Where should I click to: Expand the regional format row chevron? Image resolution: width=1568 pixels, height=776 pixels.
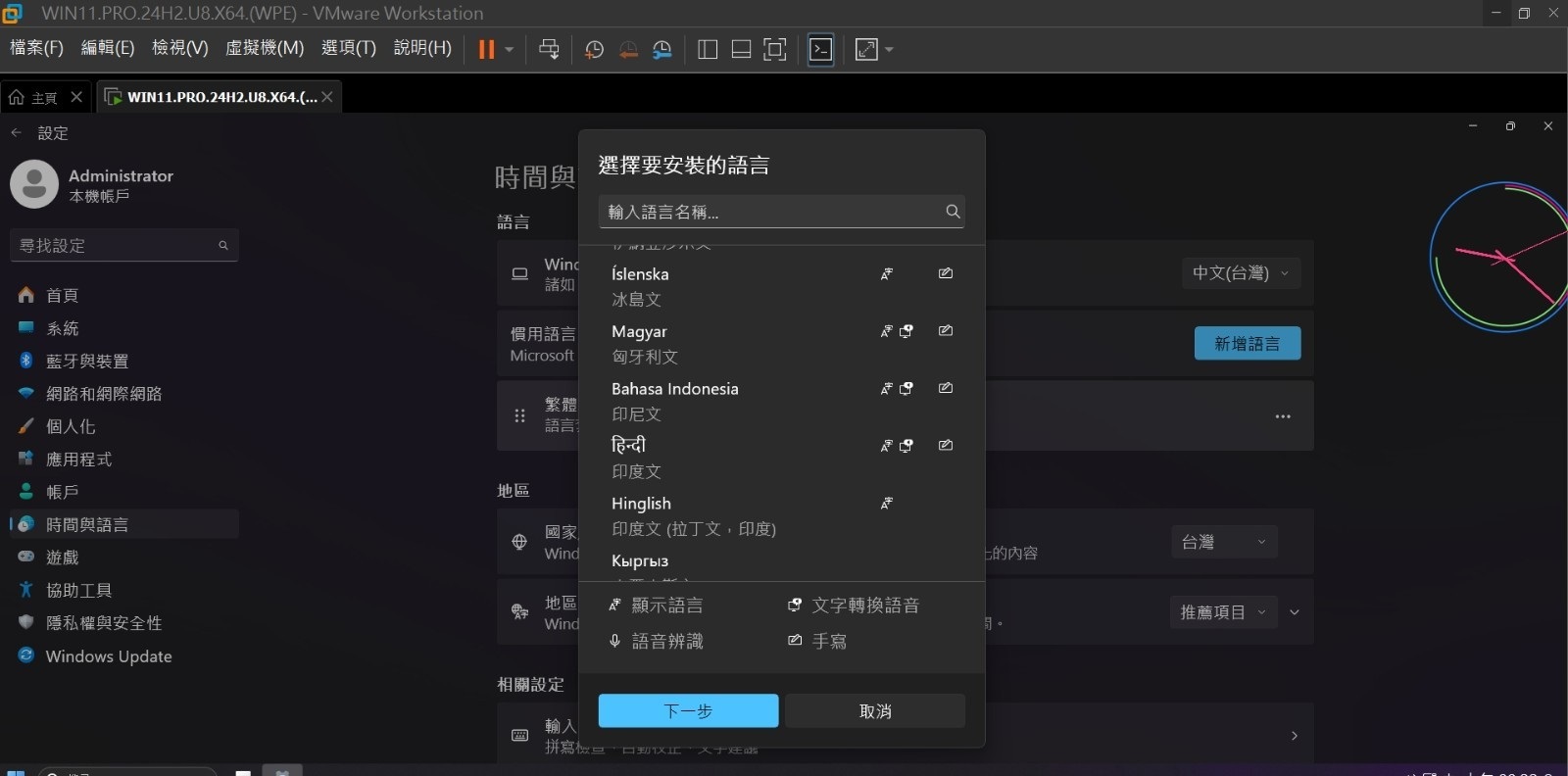coord(1295,612)
